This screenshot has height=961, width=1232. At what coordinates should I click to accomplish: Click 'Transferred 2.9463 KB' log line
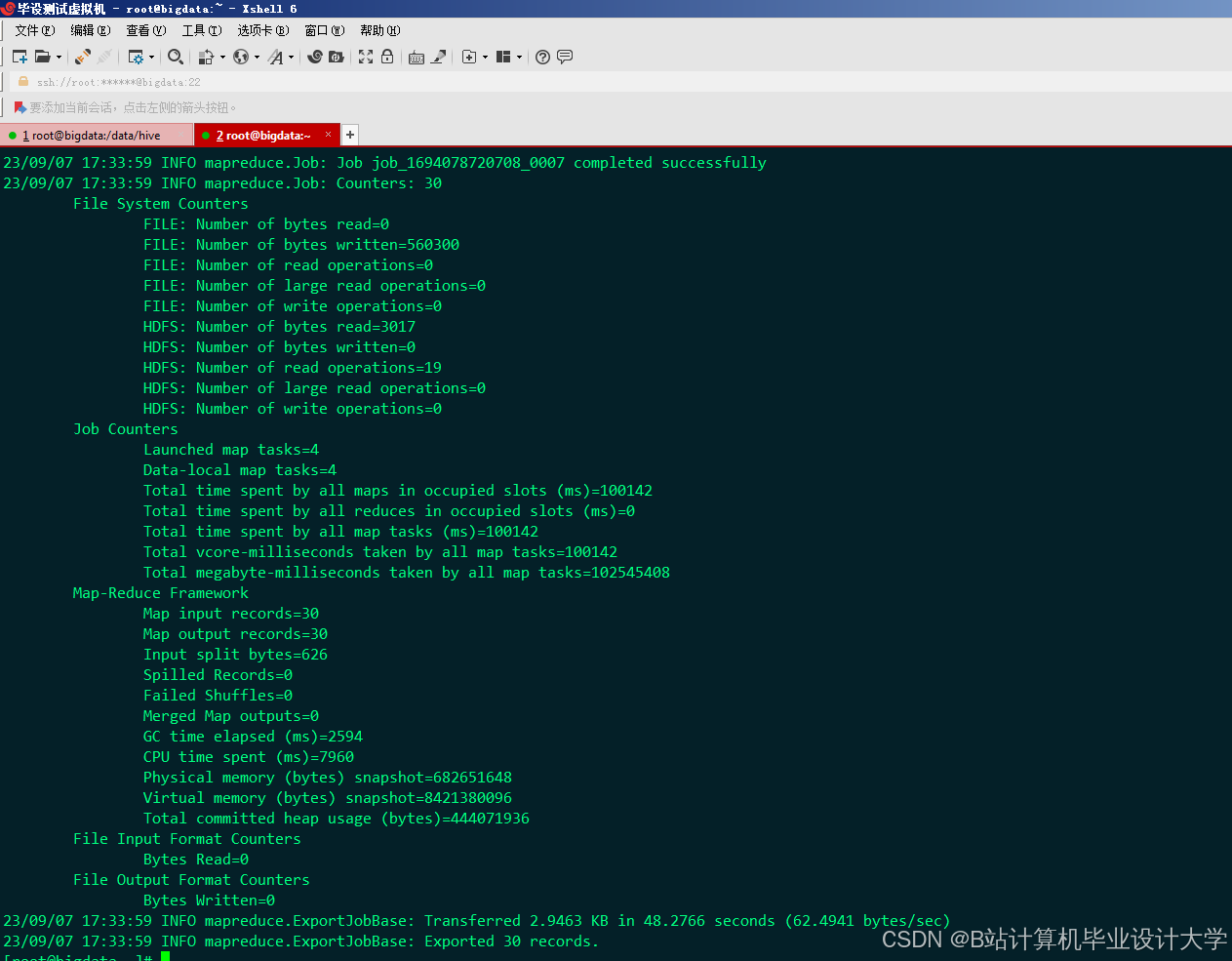[476, 921]
